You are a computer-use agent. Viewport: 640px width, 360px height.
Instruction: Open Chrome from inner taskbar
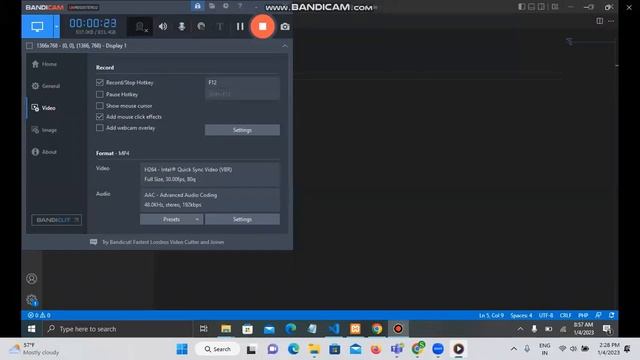click(x=377, y=329)
